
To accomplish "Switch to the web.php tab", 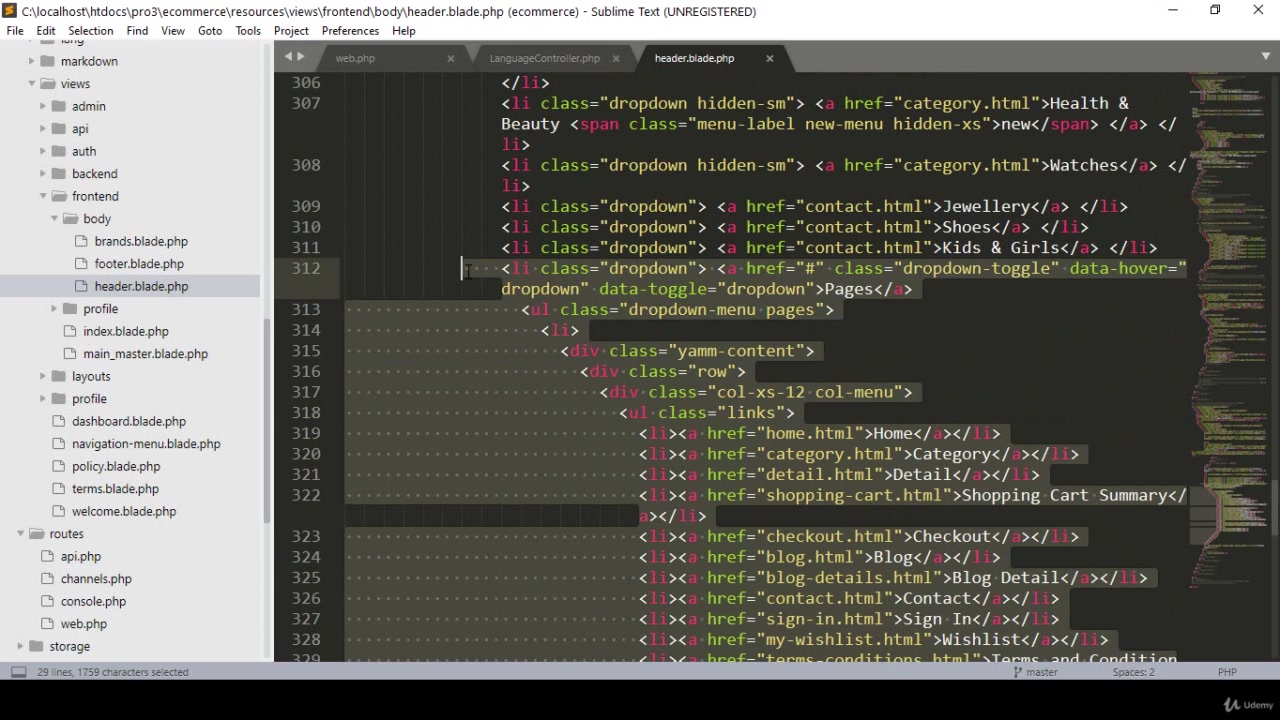I will pyautogui.click(x=355, y=58).
